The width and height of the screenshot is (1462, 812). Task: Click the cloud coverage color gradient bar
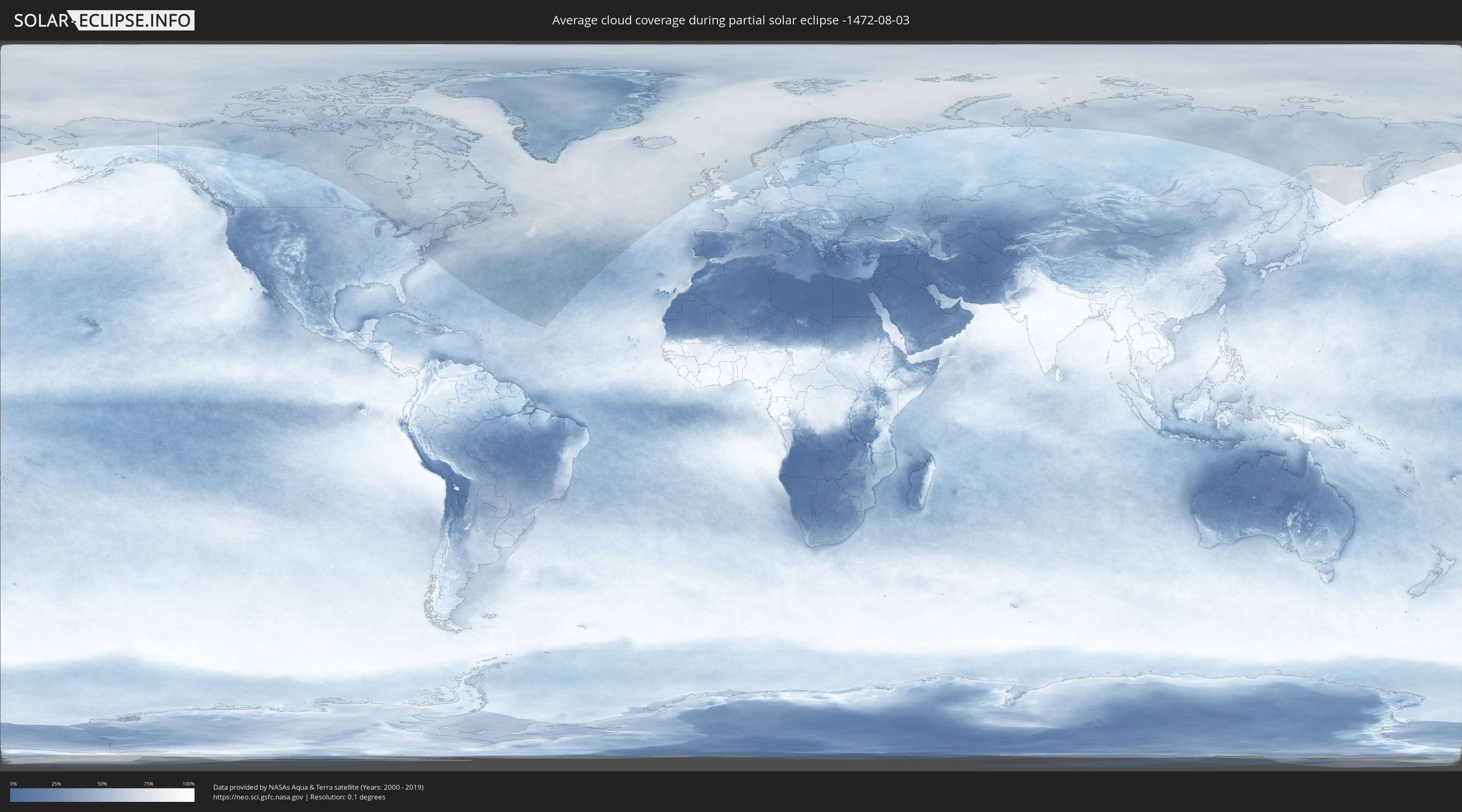coord(102,795)
